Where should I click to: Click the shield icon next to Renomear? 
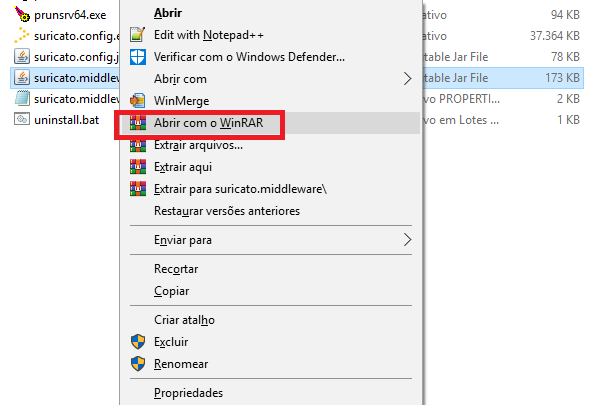(138, 364)
